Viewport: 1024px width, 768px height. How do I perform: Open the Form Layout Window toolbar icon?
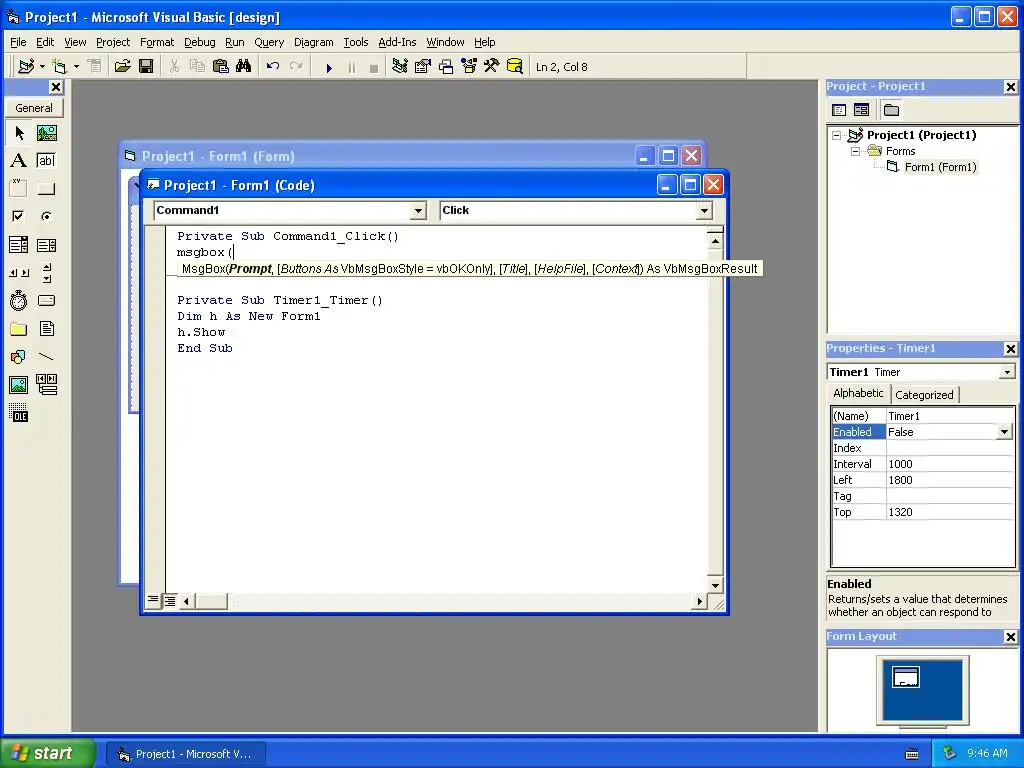(446, 67)
